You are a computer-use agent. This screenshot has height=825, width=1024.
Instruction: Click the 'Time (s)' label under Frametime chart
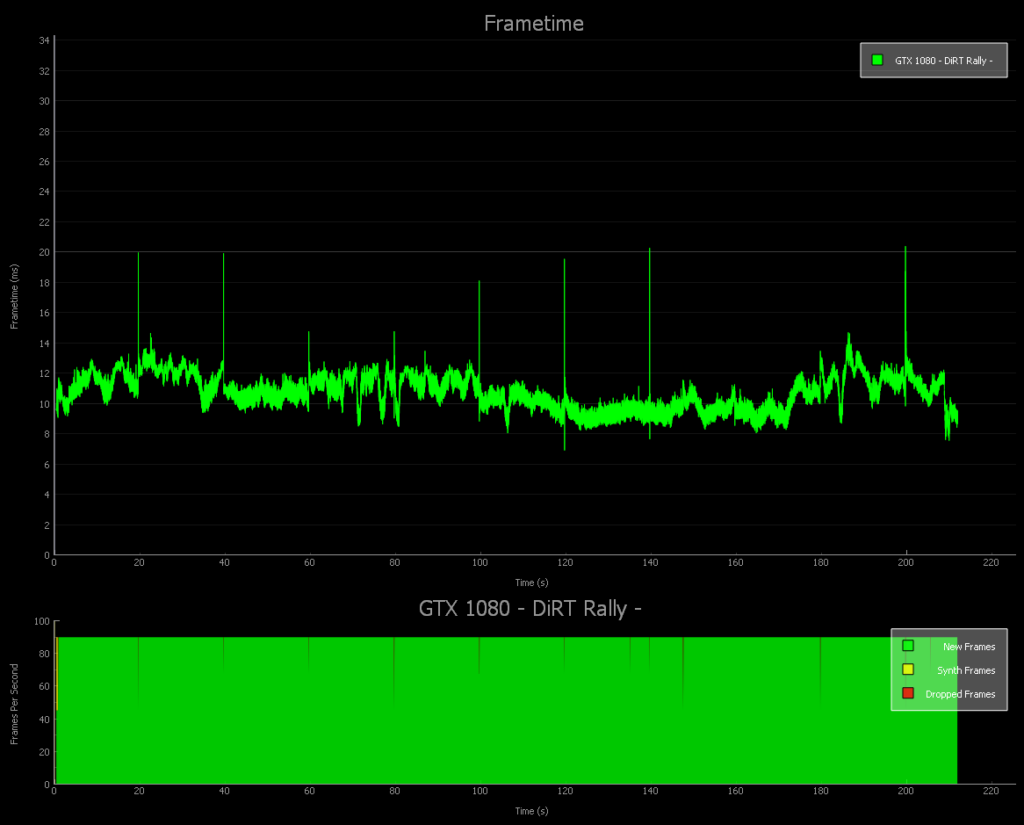pyautogui.click(x=531, y=582)
